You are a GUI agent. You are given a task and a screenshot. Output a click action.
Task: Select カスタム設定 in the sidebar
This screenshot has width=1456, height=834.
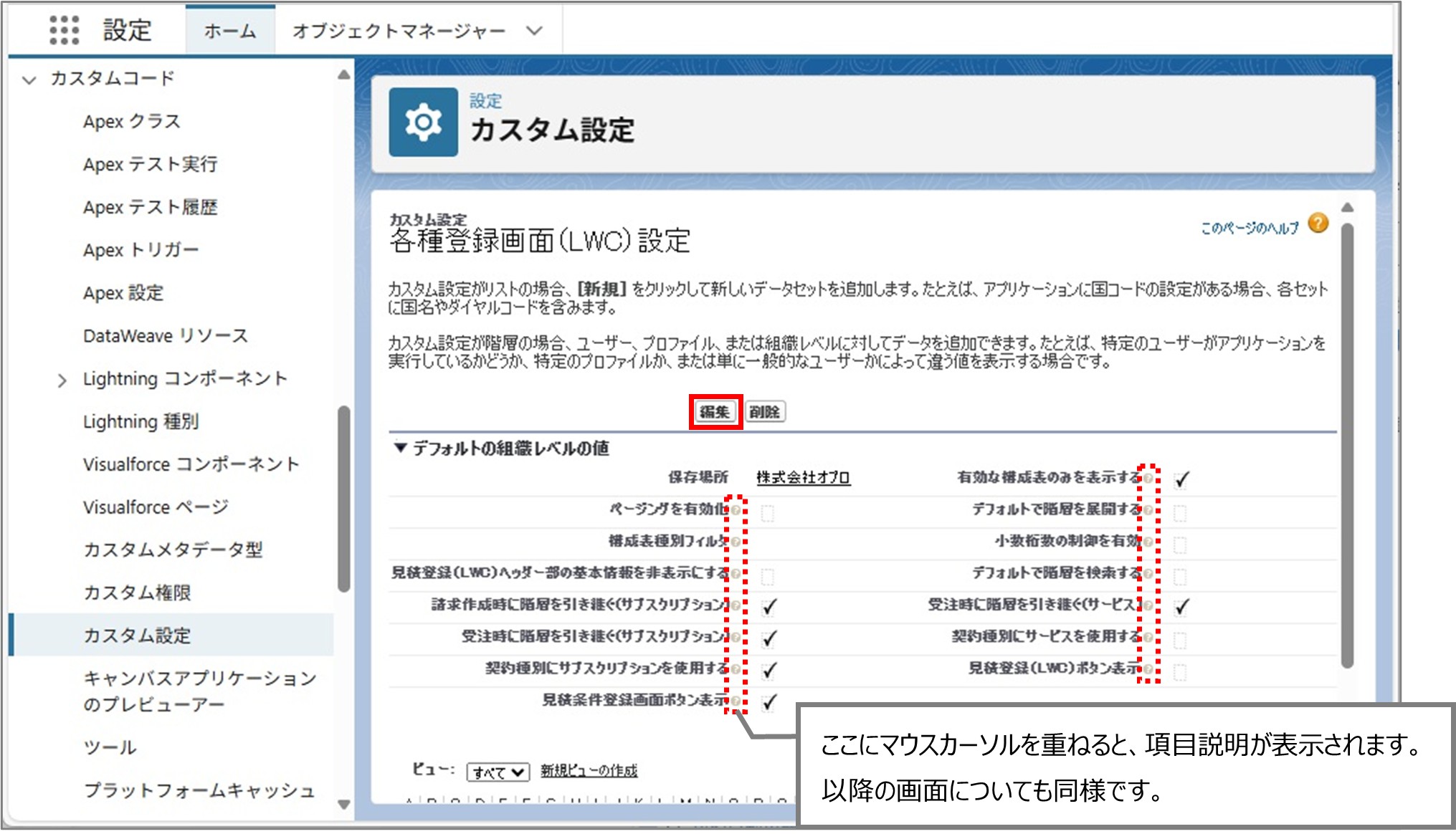pyautogui.click(x=136, y=636)
